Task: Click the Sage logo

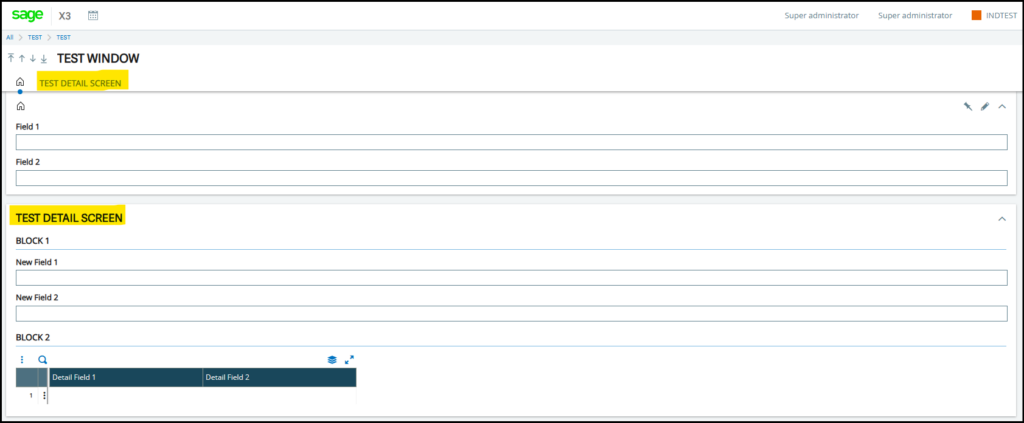Action: point(27,15)
